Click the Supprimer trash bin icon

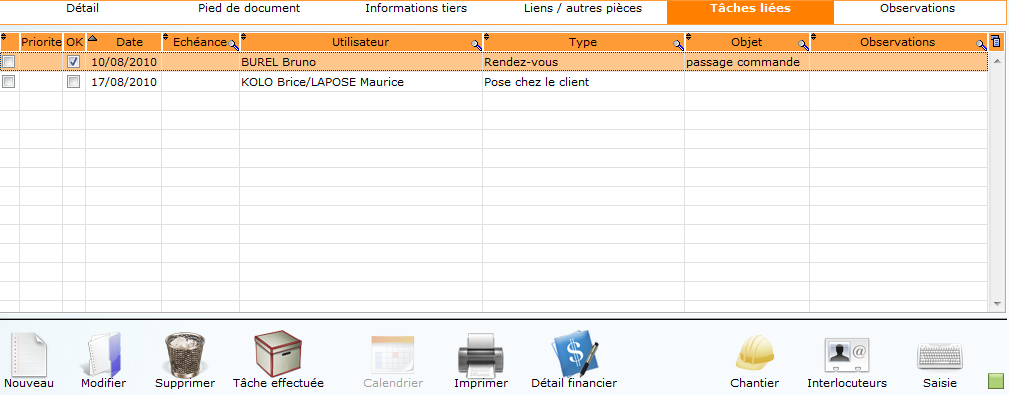click(185, 354)
